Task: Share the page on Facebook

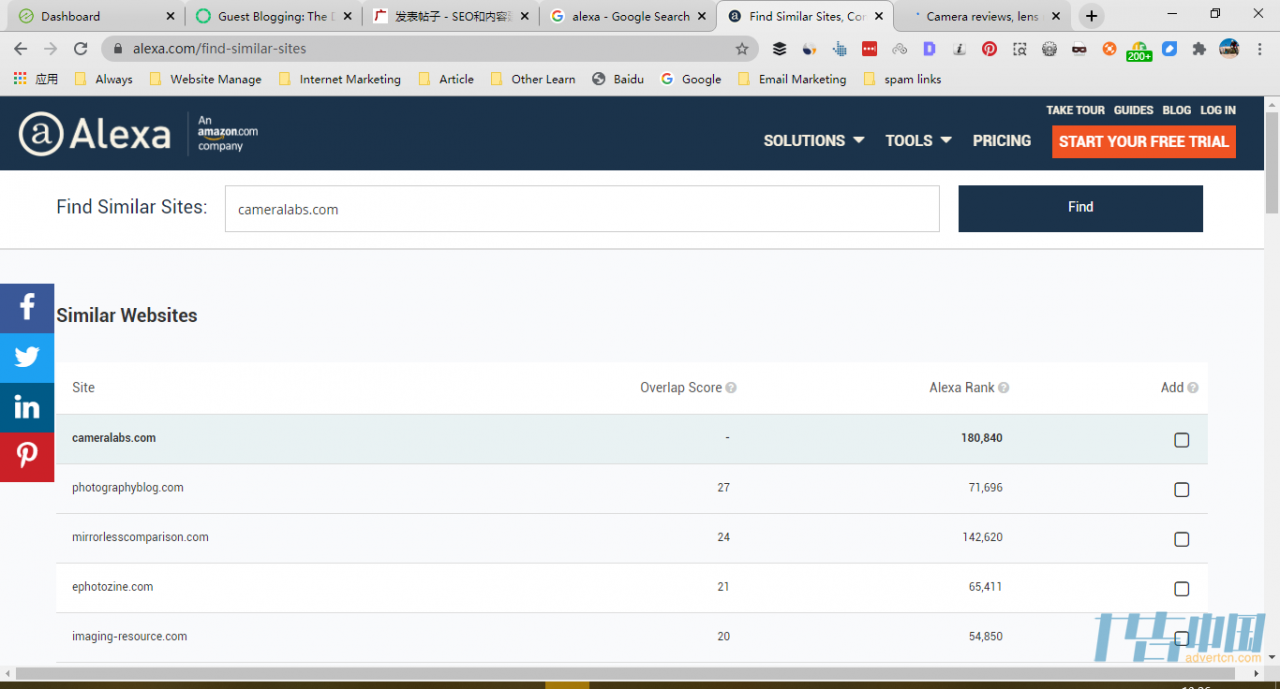Action: point(27,308)
